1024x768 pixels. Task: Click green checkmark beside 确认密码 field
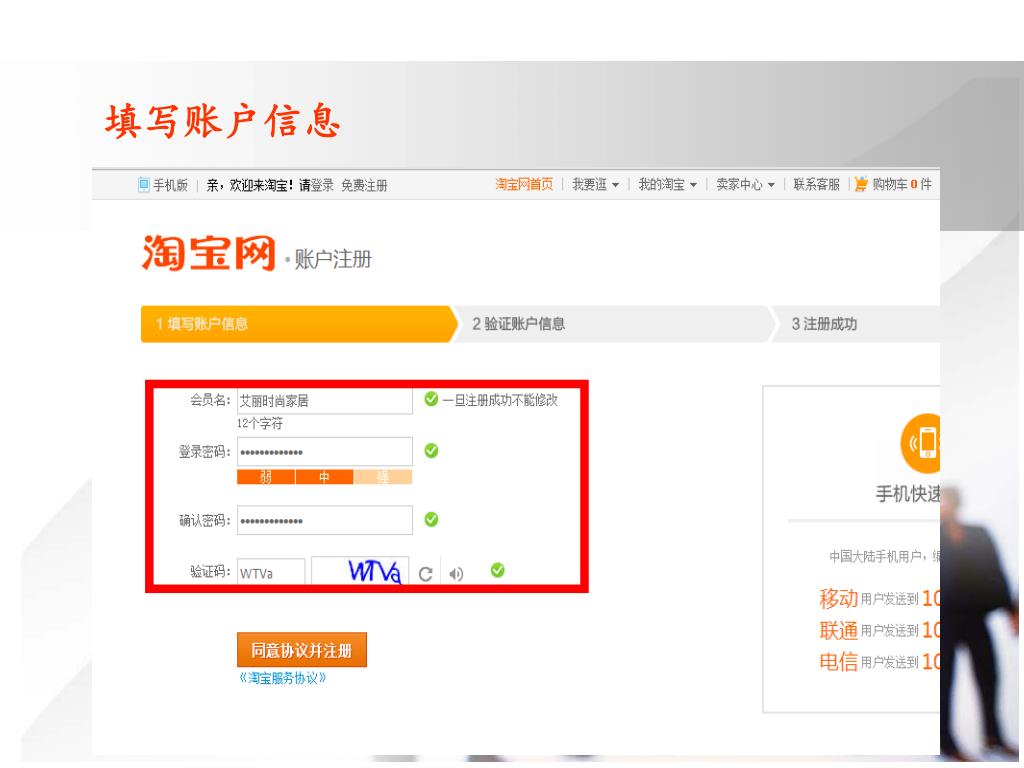coord(431,519)
